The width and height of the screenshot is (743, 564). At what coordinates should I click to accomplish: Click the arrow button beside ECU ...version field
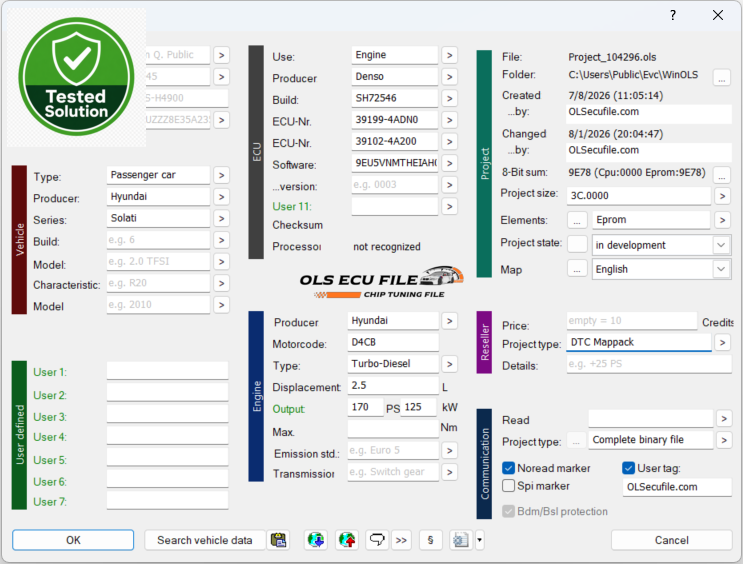449,185
